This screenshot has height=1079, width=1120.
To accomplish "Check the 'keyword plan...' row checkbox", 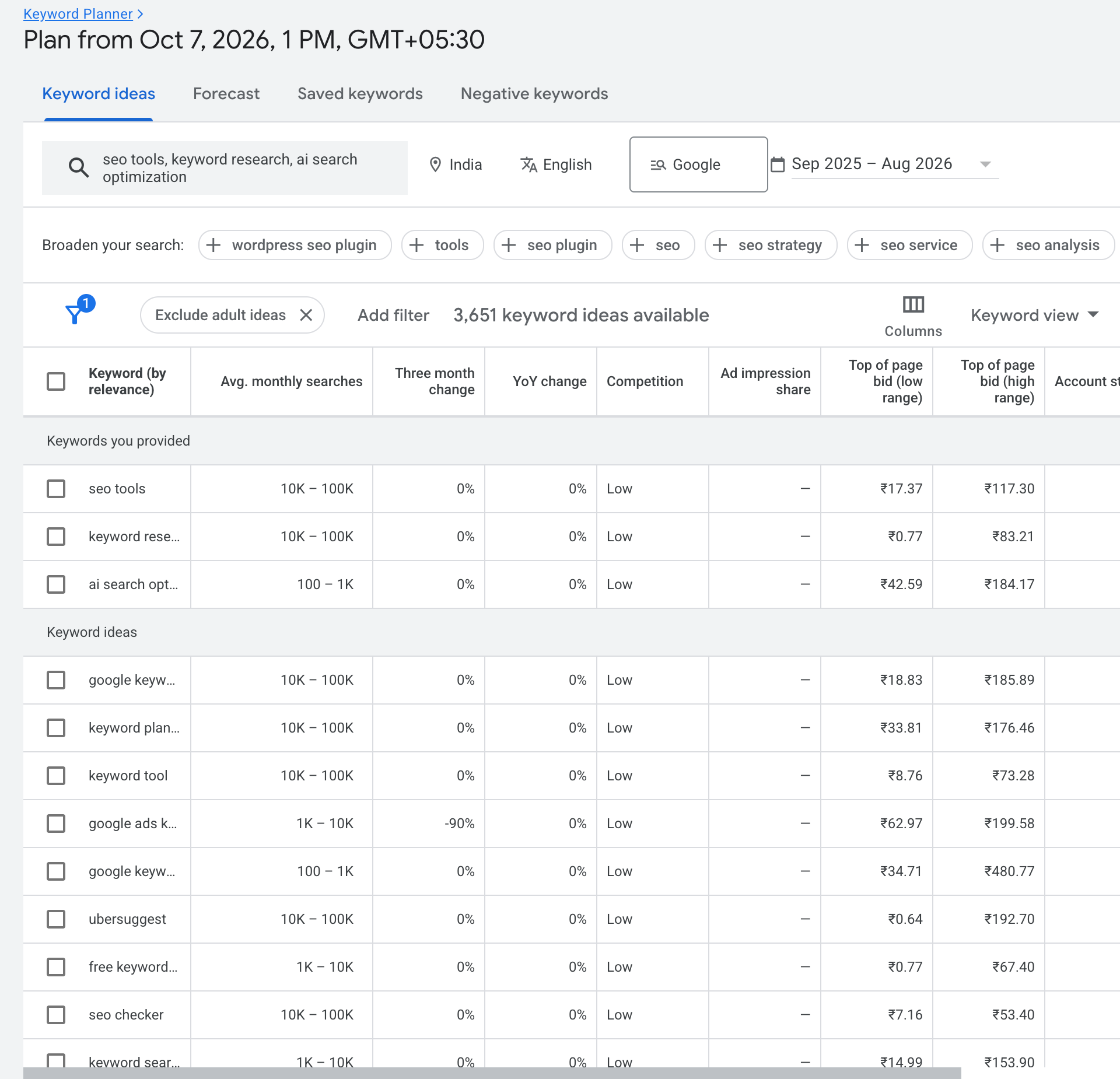I will pos(56,728).
